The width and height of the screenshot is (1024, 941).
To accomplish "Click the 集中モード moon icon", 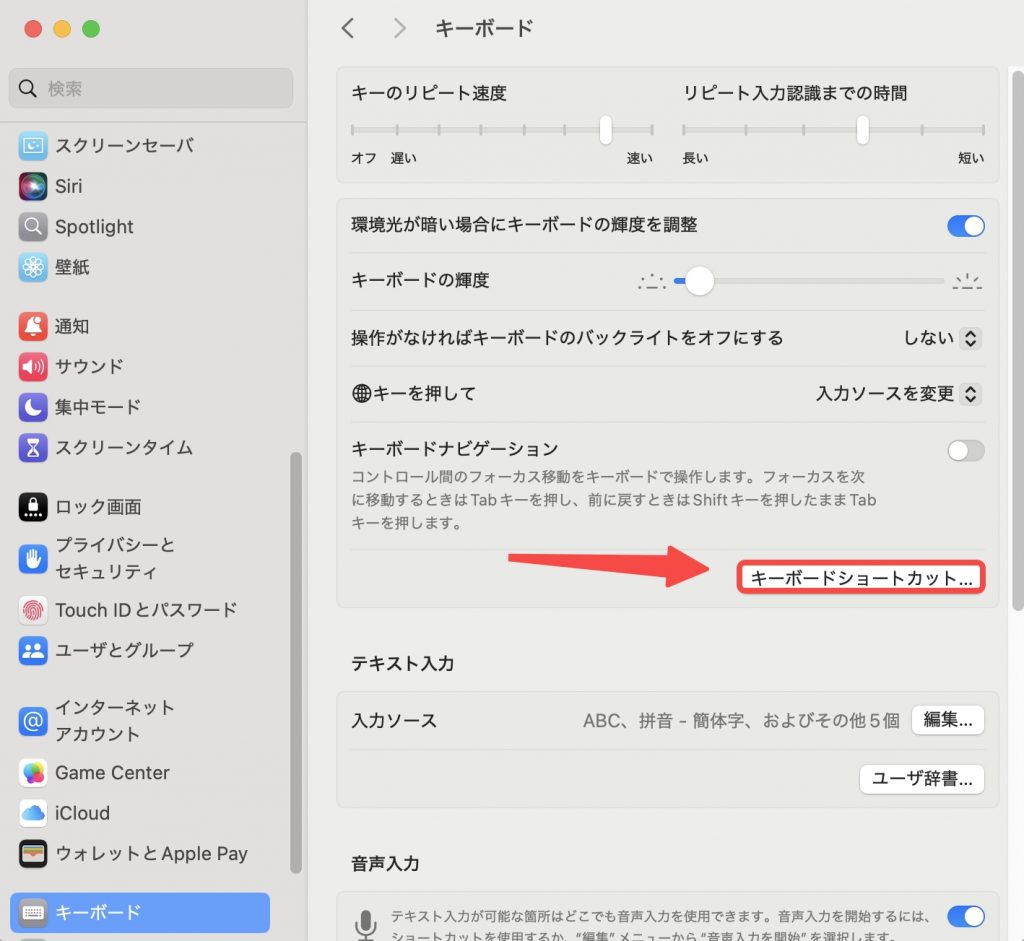I will click(x=33, y=407).
